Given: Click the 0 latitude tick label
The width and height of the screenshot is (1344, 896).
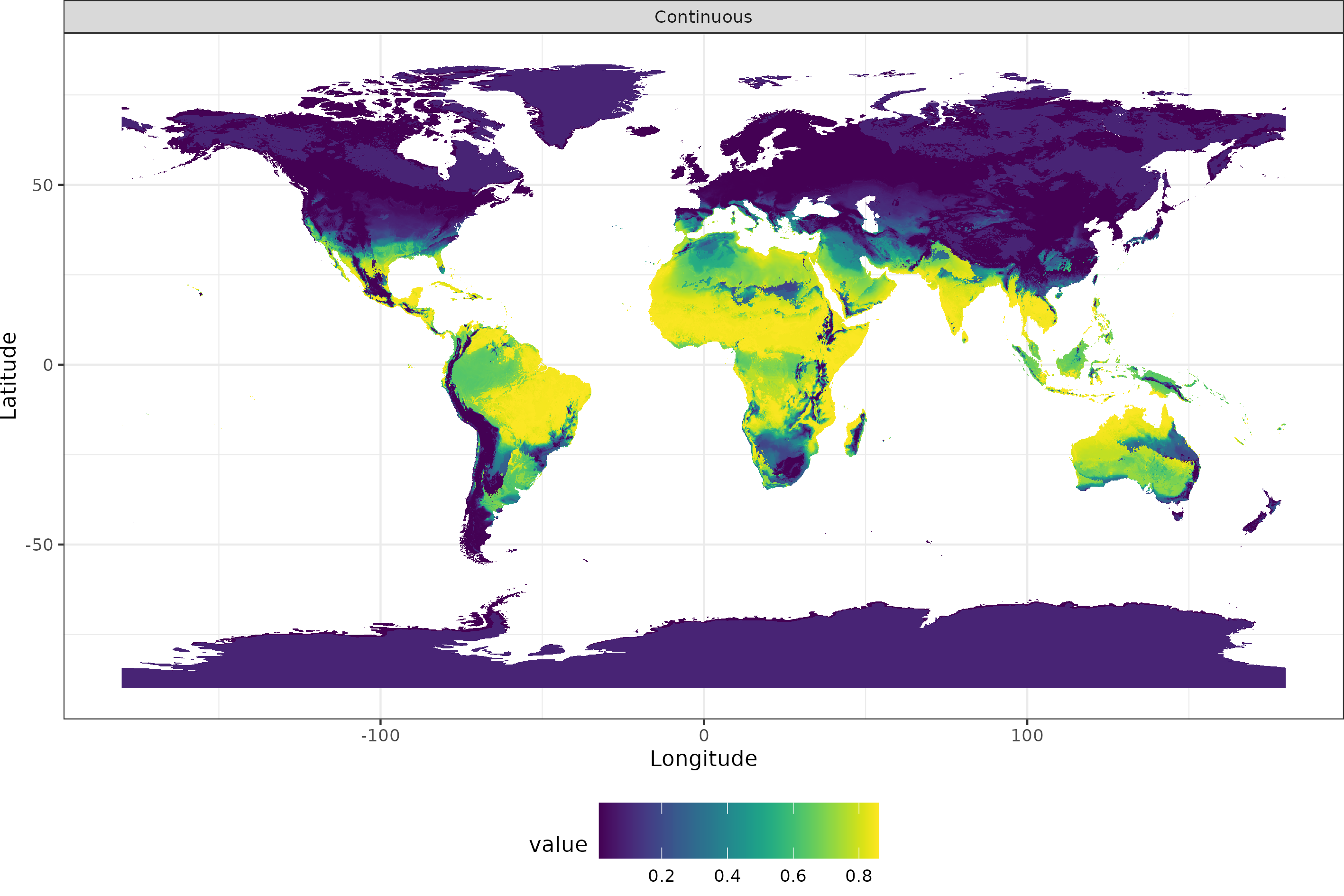Looking at the screenshot, I should coord(48,365).
